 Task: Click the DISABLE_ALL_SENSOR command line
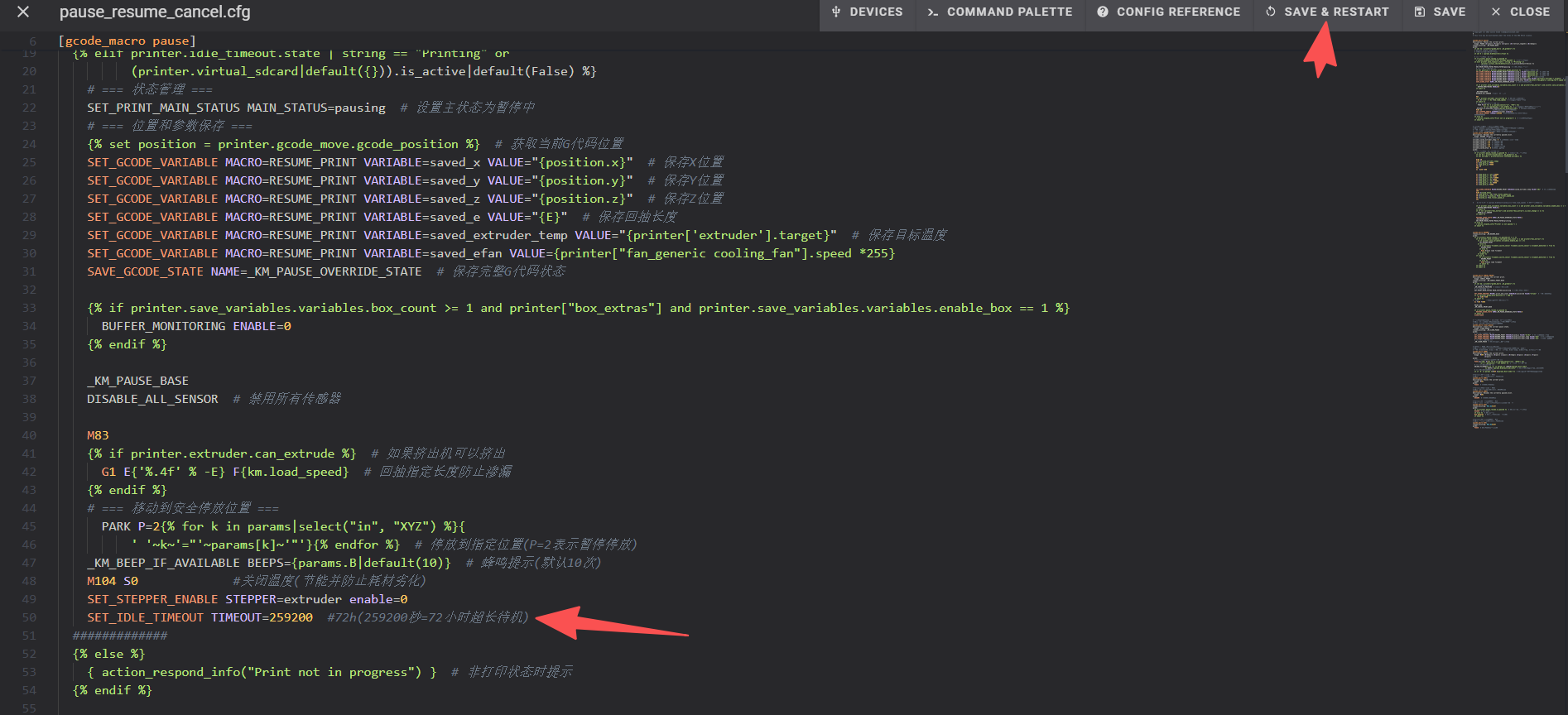click(152, 399)
